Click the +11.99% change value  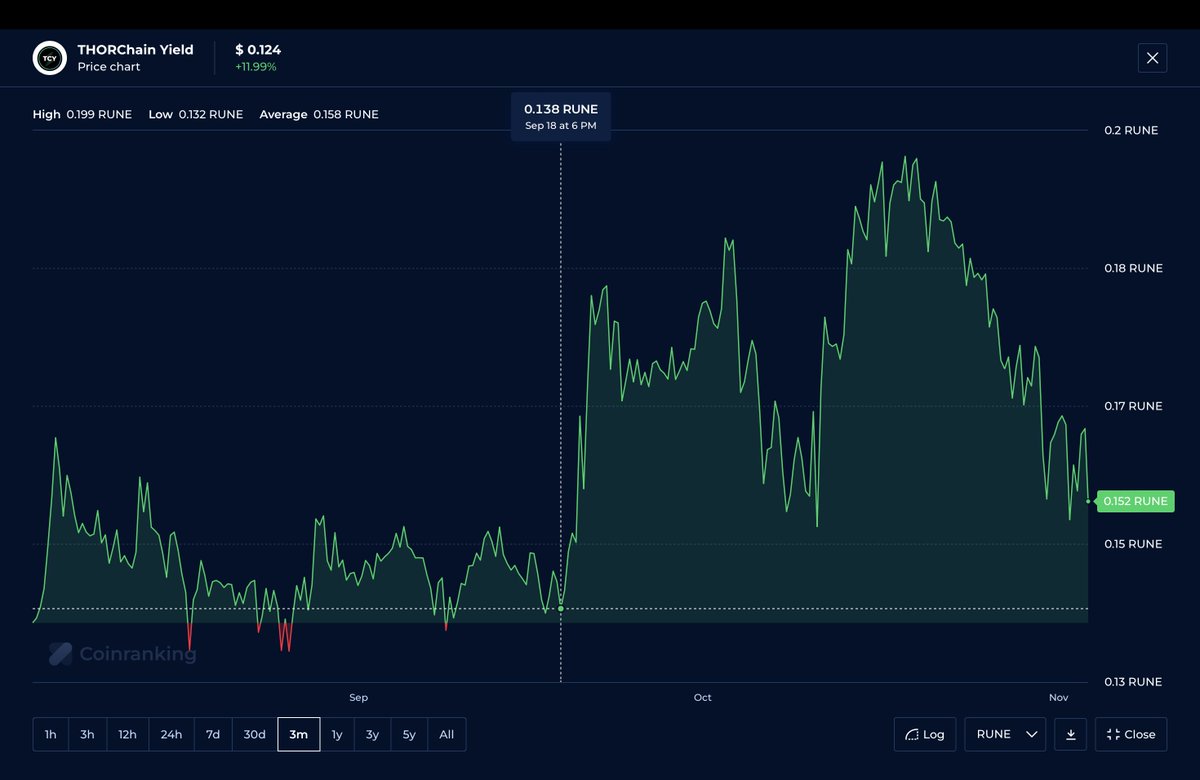pos(256,67)
